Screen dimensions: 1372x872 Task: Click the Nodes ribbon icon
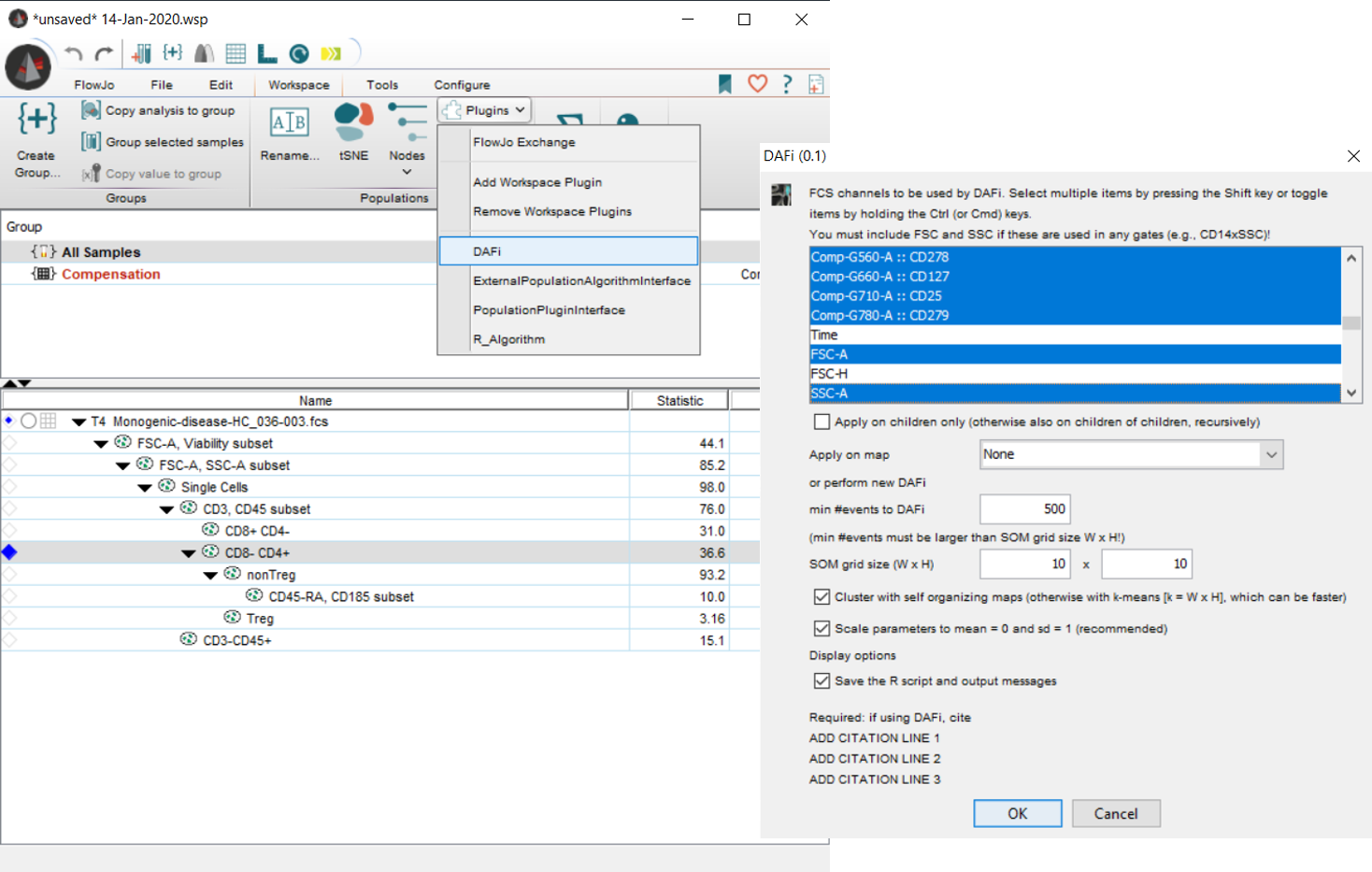click(x=407, y=122)
